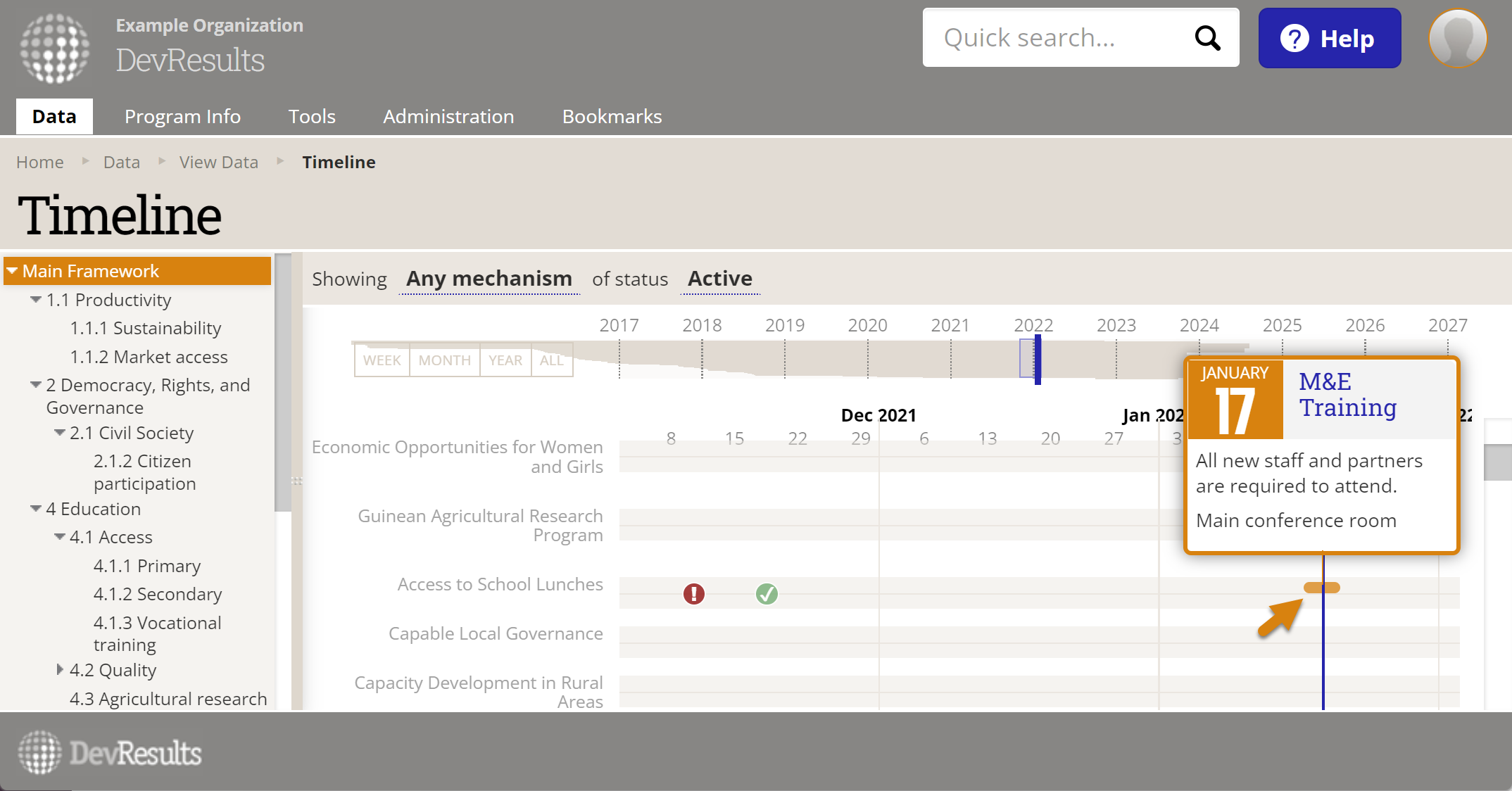Click the green checkmark marker on the timeline
Screen dimensions: 1512x791
pyautogui.click(x=767, y=594)
